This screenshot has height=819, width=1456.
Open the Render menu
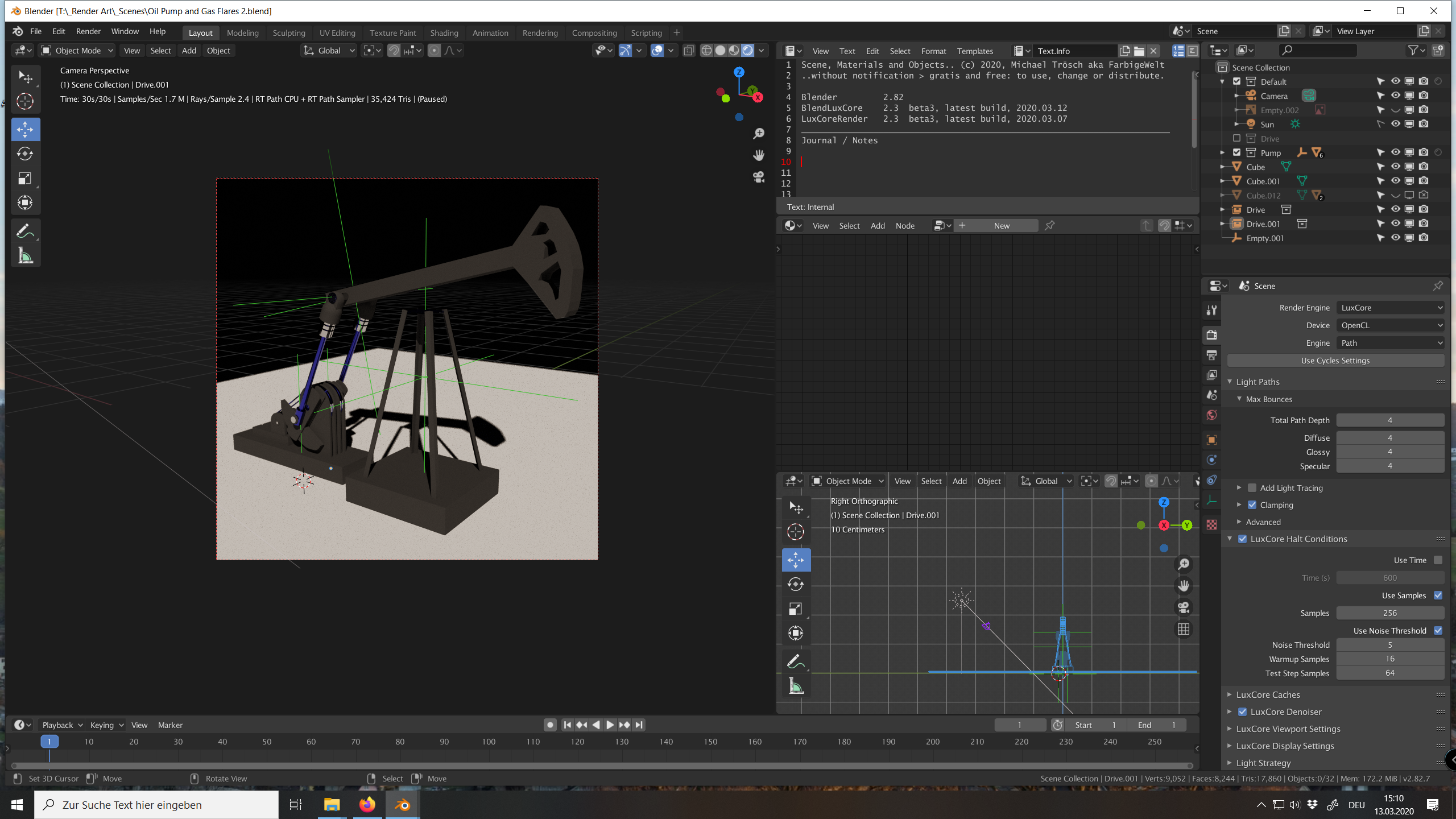coord(88,31)
